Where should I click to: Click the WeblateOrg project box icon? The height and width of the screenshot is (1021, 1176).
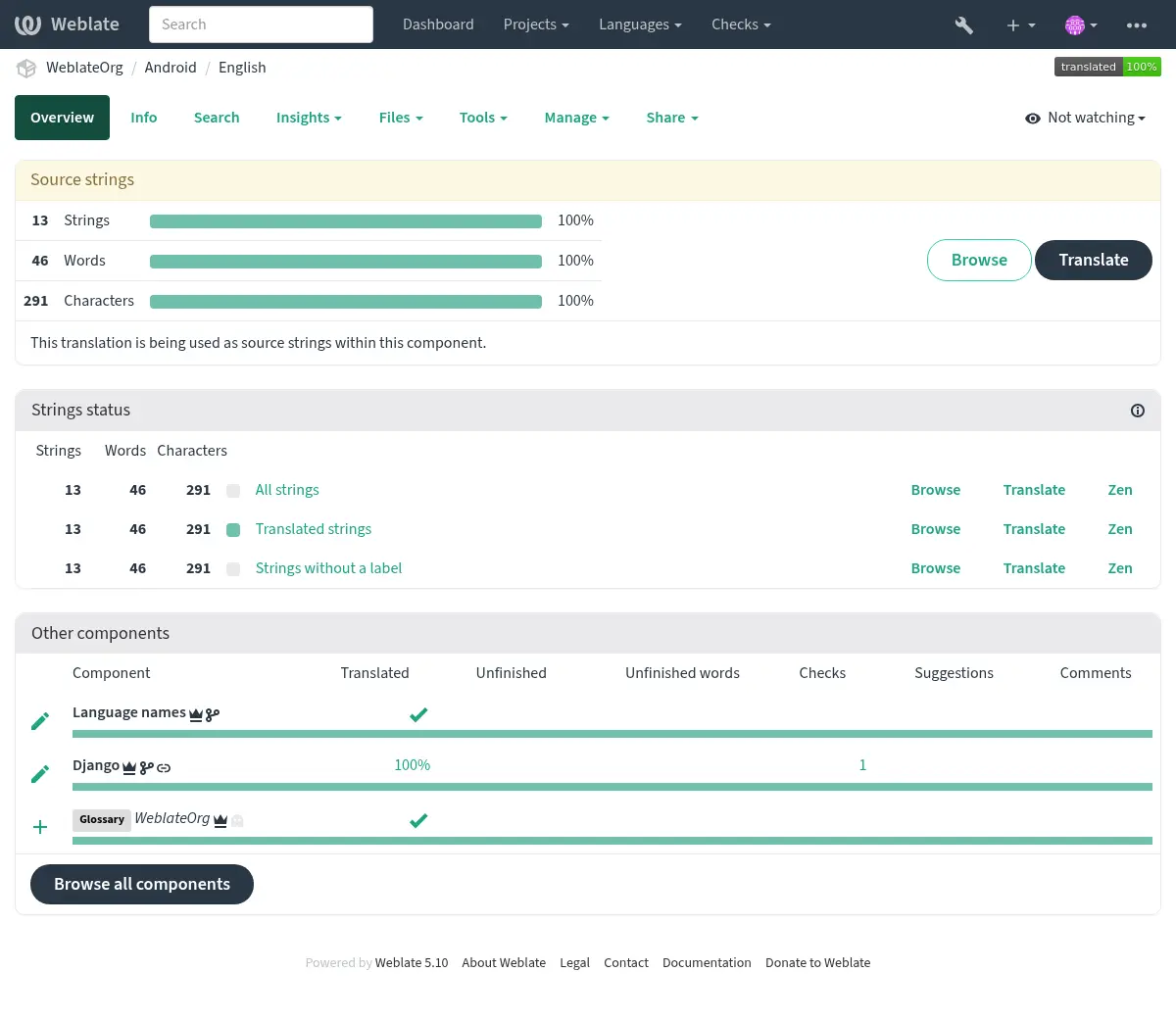point(26,68)
